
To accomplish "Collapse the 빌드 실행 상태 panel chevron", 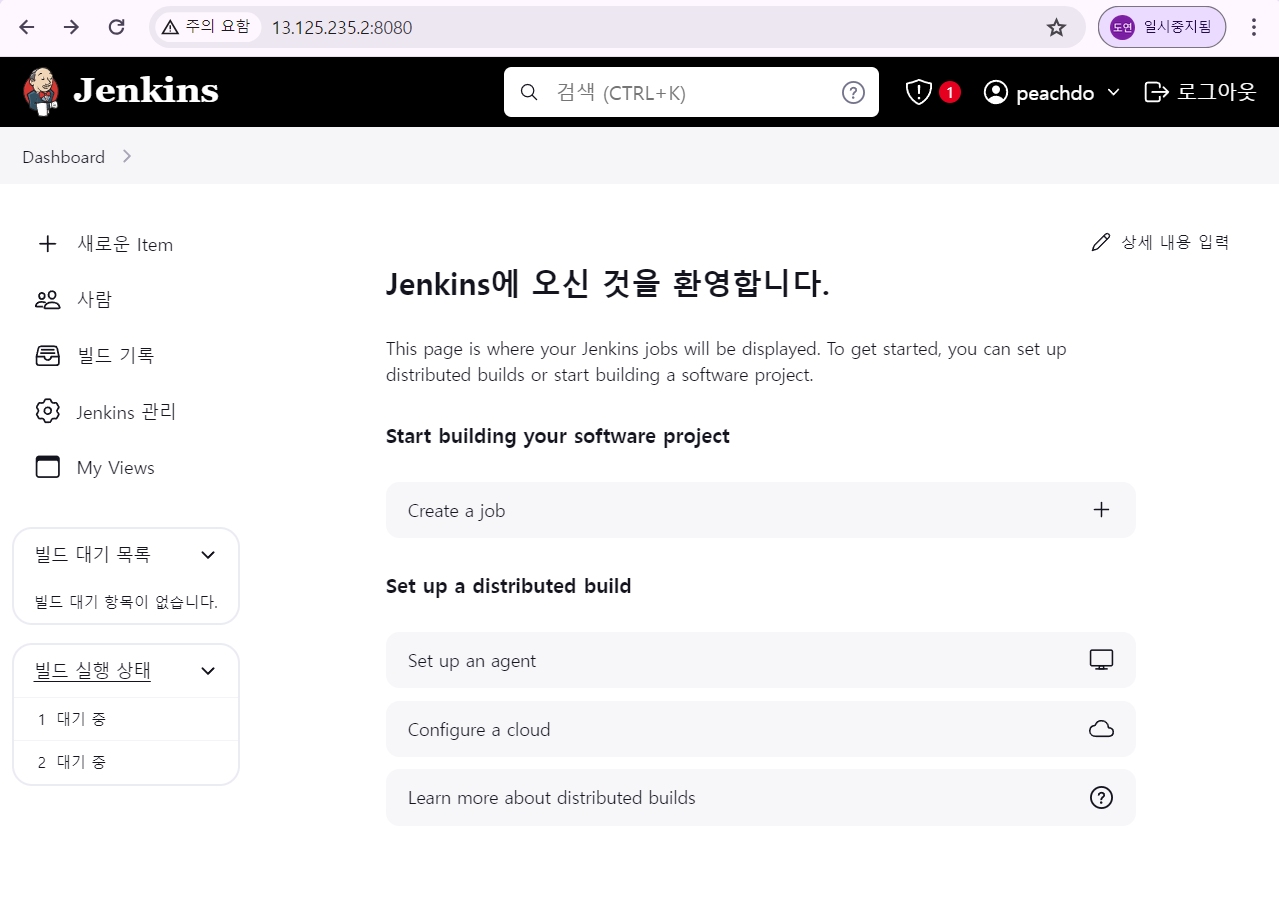I will point(208,670).
